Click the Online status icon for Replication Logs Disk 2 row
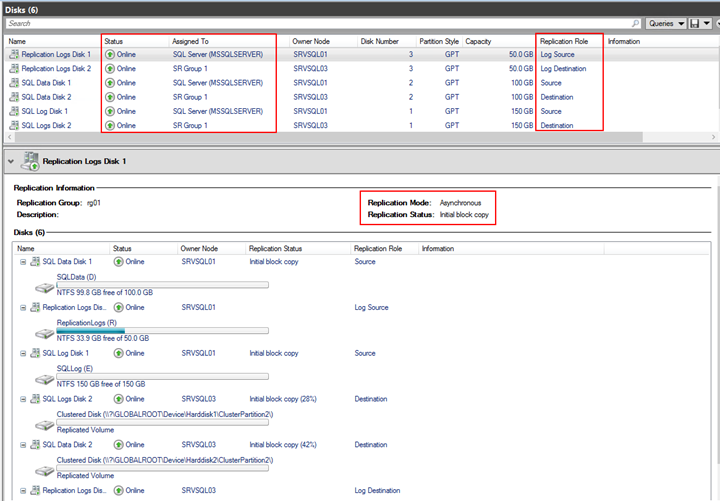 pyautogui.click(x=110, y=68)
